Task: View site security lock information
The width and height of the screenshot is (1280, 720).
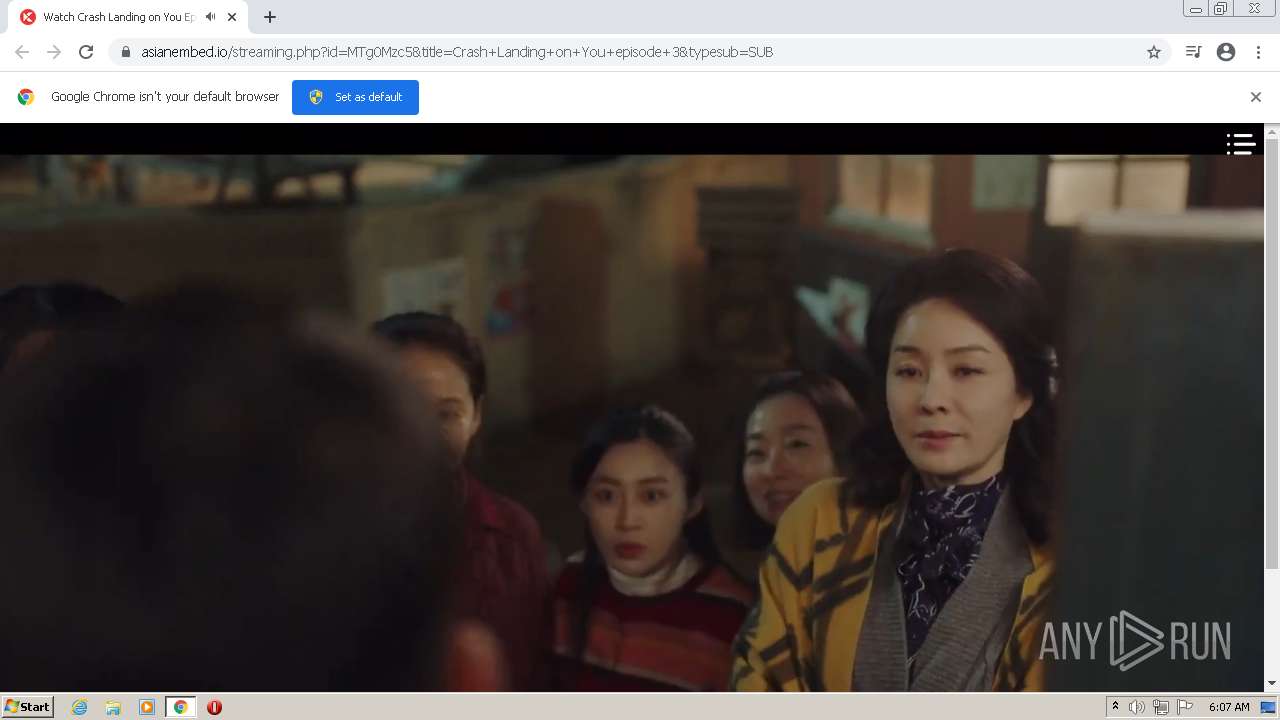Action: pyautogui.click(x=126, y=52)
